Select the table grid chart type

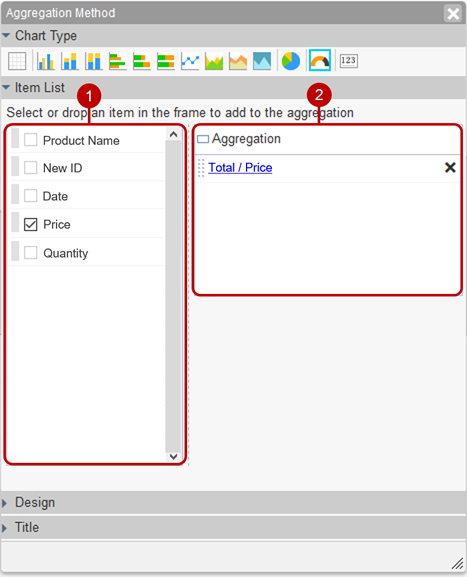17,61
